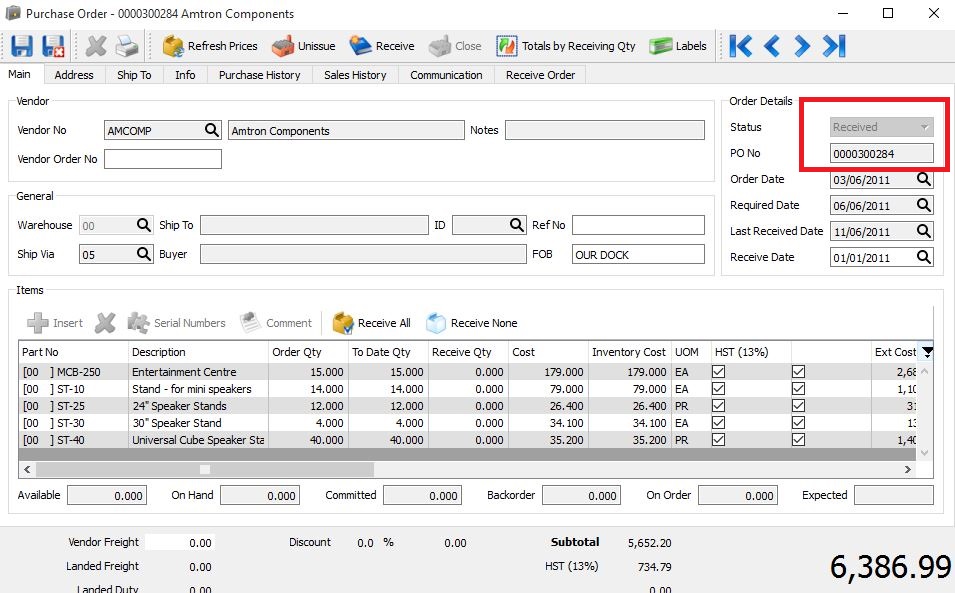Open the Labels toolbar item
This screenshot has height=593, width=955.
pos(677,46)
